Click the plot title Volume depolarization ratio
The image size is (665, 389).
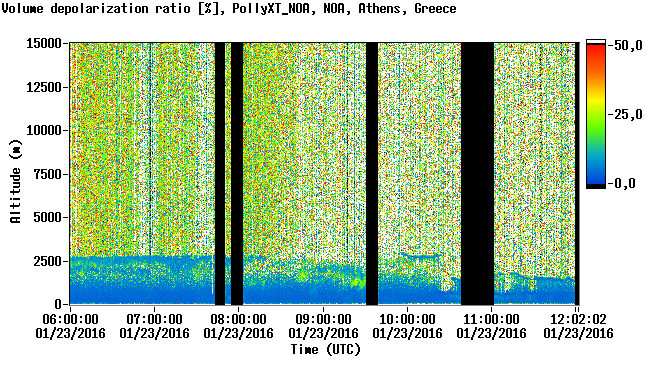click(96, 8)
